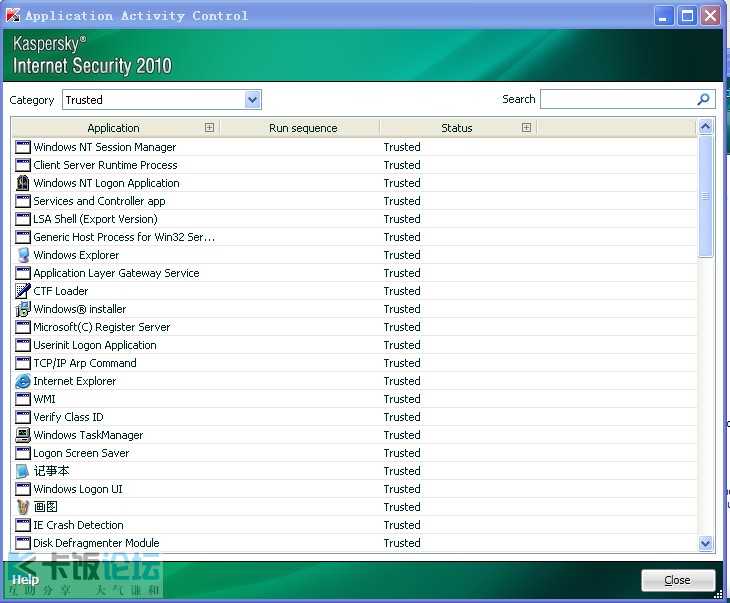Click the vertical scrollbar thumb
The image size is (730, 603).
(706, 196)
